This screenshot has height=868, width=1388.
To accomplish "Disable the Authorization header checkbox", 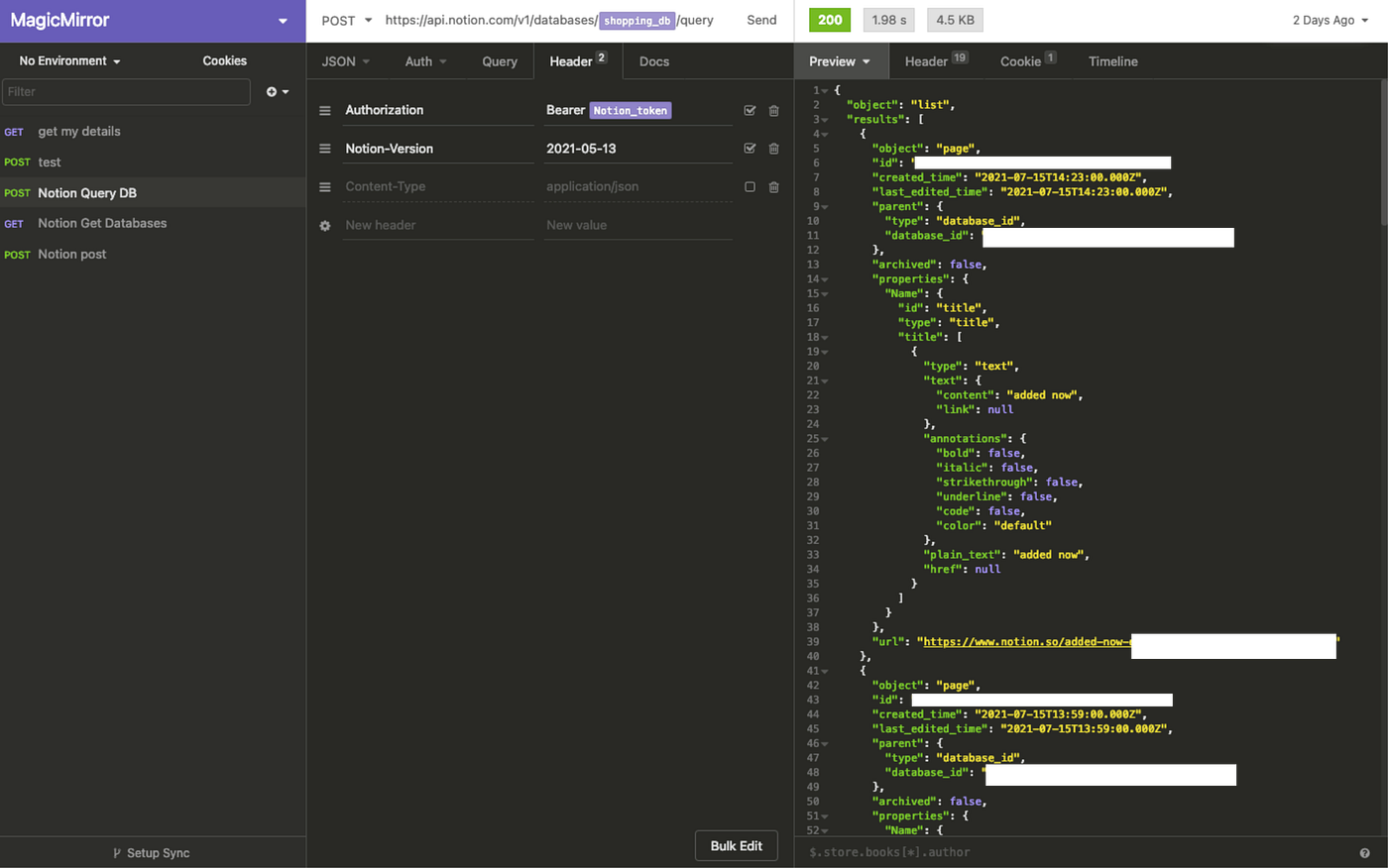I will pyautogui.click(x=750, y=111).
